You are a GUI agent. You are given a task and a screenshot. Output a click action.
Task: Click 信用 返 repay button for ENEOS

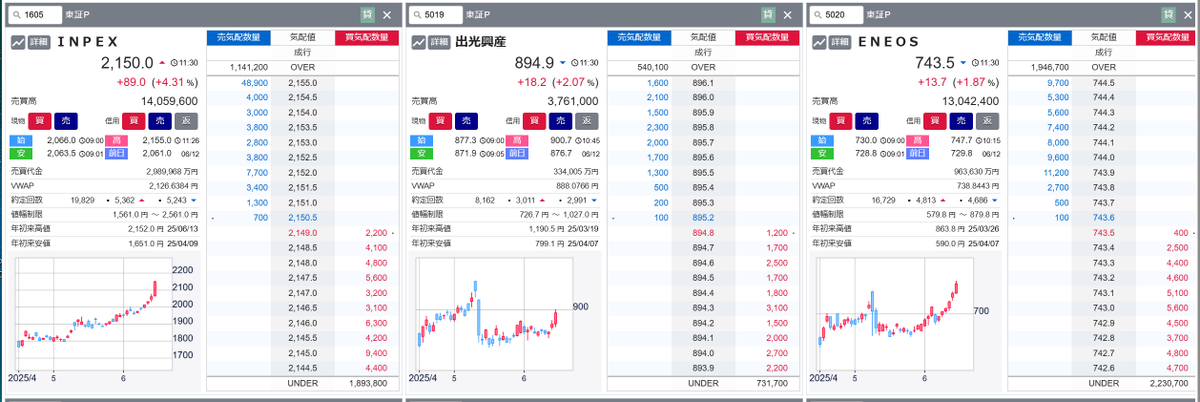click(987, 120)
